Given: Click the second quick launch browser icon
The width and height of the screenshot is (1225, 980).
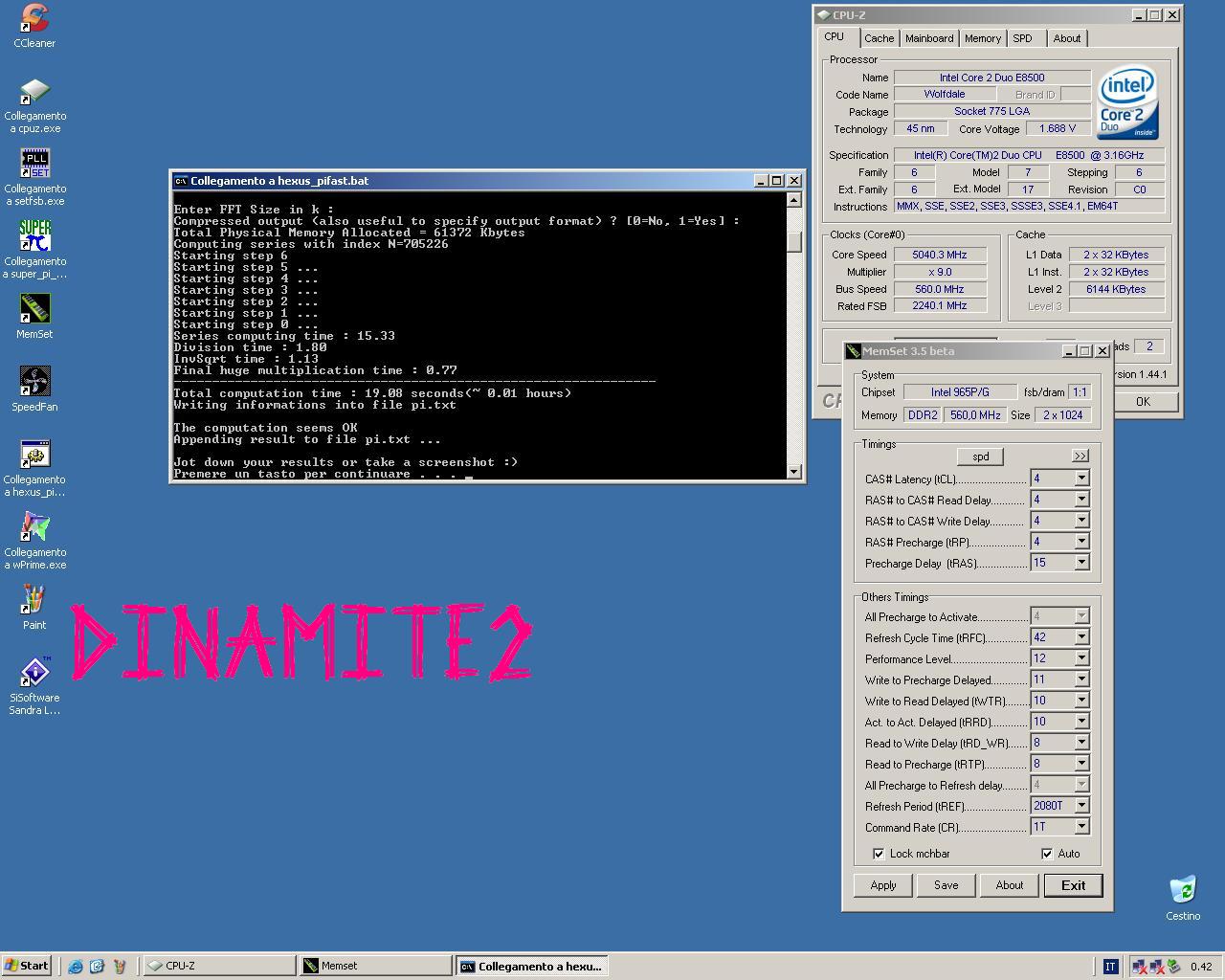Looking at the screenshot, I should [x=97, y=966].
